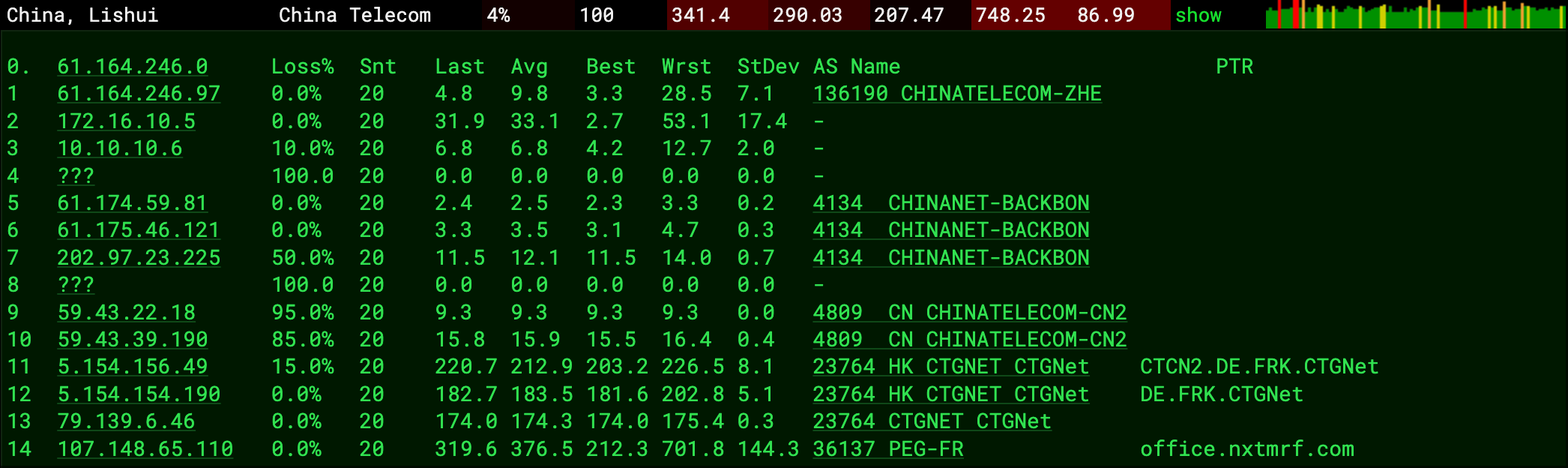Select the 'China, Lishui' location text
1568x468 pixels.
(x=82, y=15)
